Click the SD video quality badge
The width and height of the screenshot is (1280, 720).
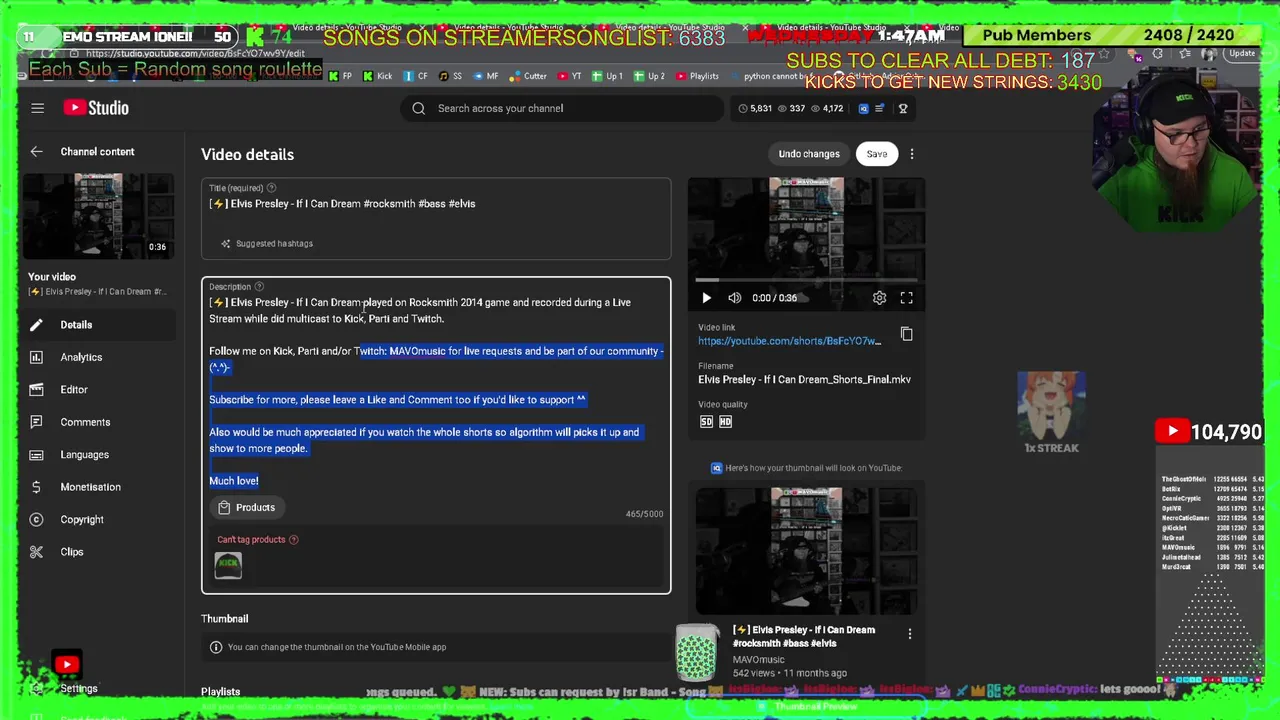click(706, 422)
